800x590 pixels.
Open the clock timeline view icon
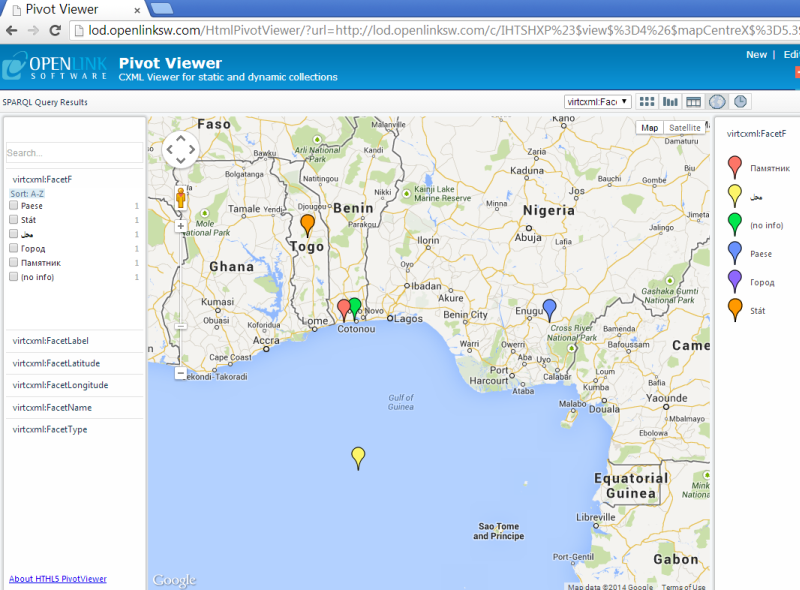739,102
